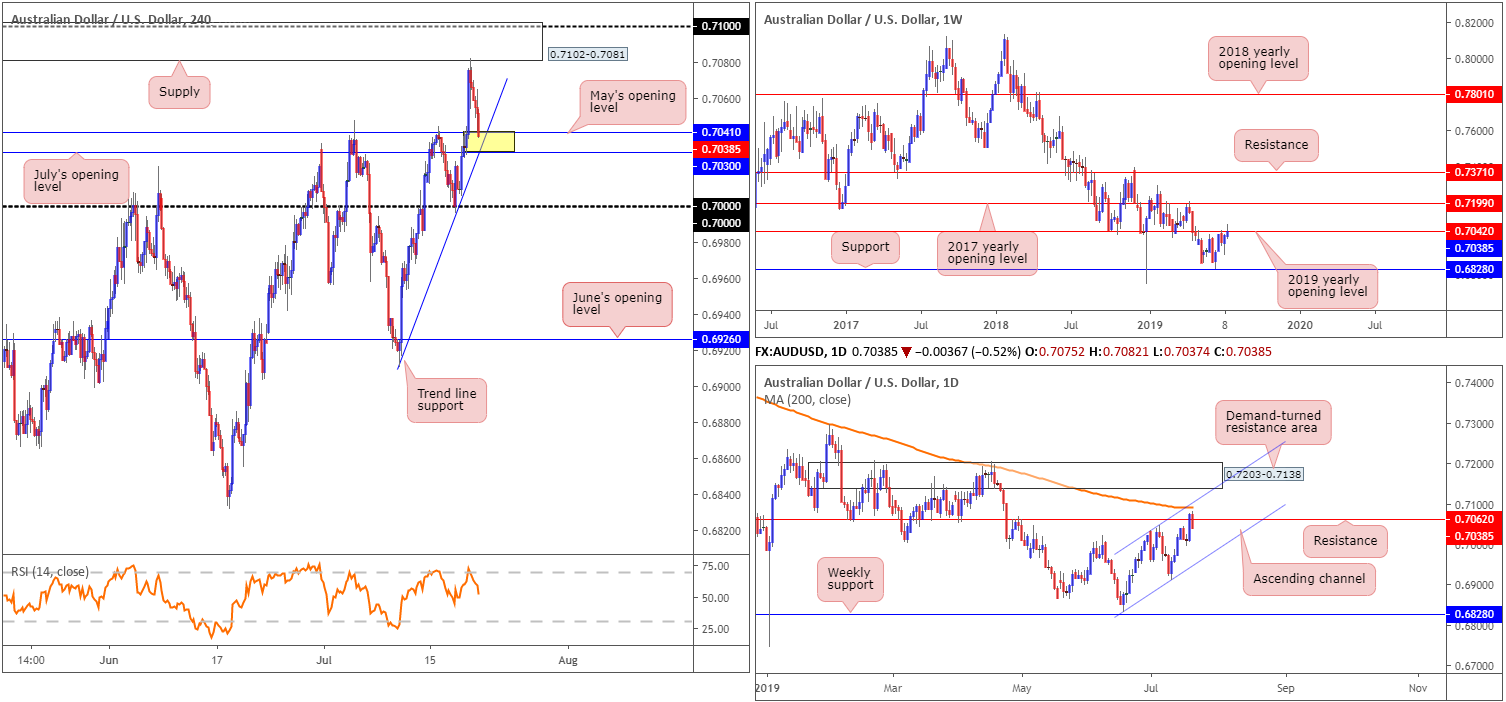Click the red 0.78010 price tag
The width and height of the screenshot is (1506, 702).
(x=1474, y=94)
